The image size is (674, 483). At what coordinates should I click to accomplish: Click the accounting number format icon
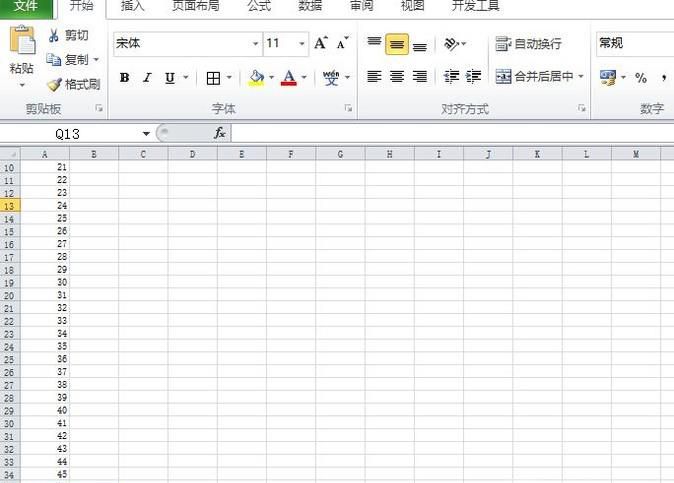pyautogui.click(x=608, y=78)
